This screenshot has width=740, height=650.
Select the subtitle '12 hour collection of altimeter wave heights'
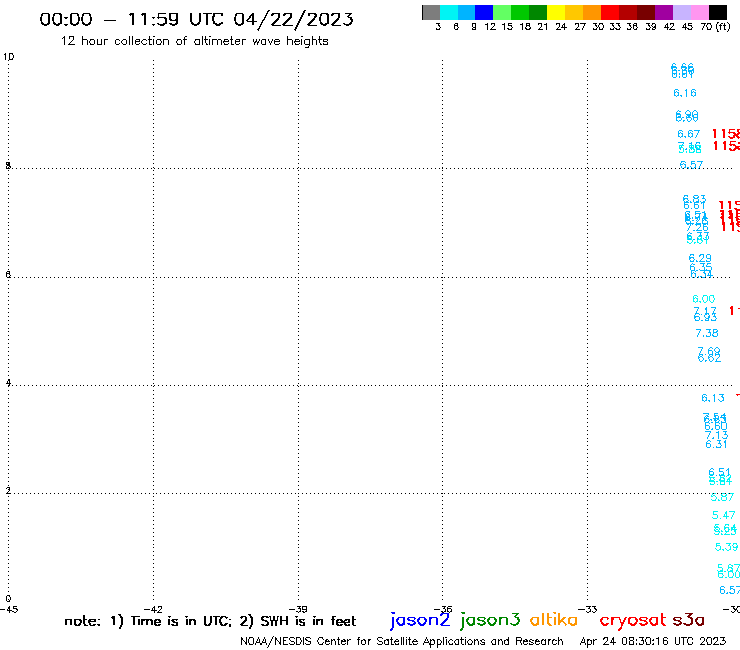pos(194,41)
